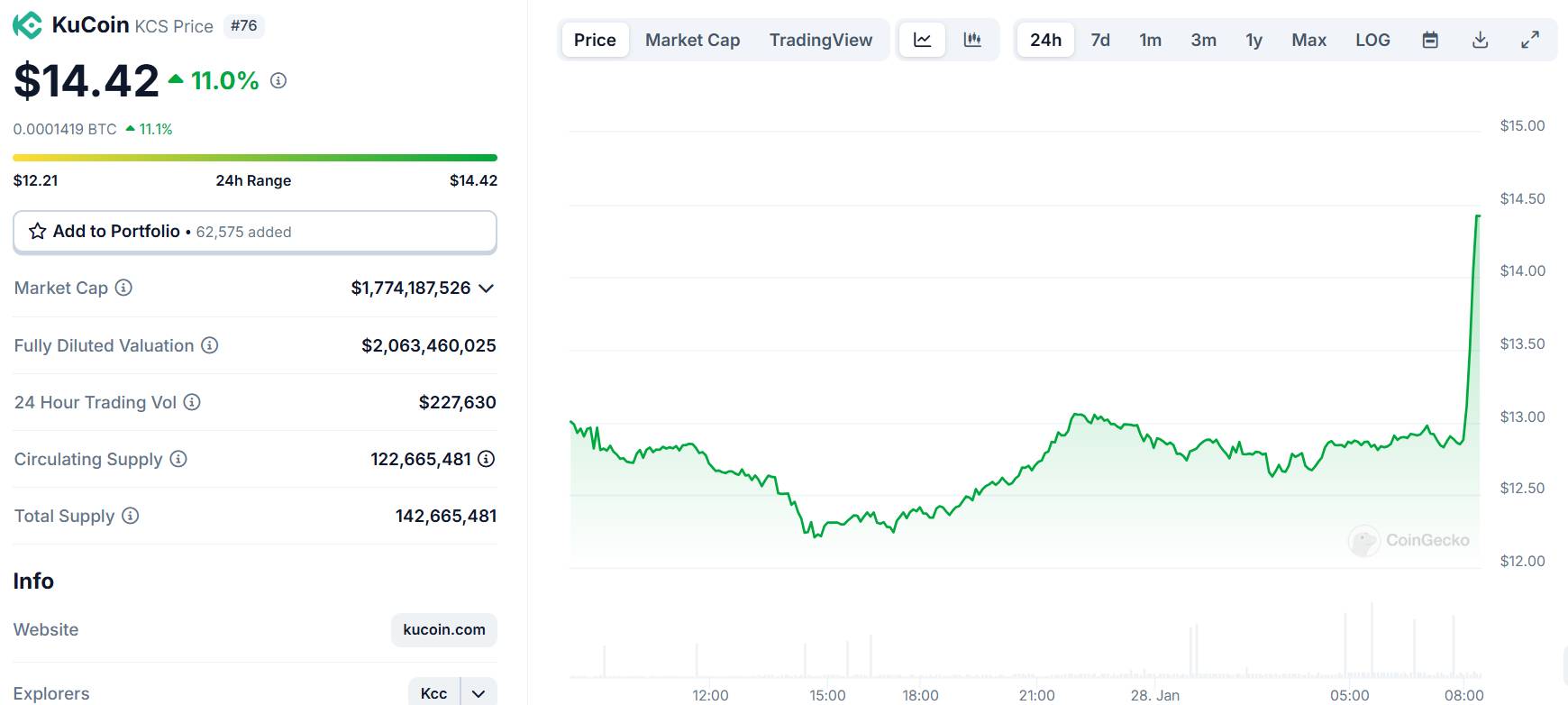Viewport: 1568px width, 705px height.
Task: Open price change info icon beside 11.0%
Action: click(278, 80)
